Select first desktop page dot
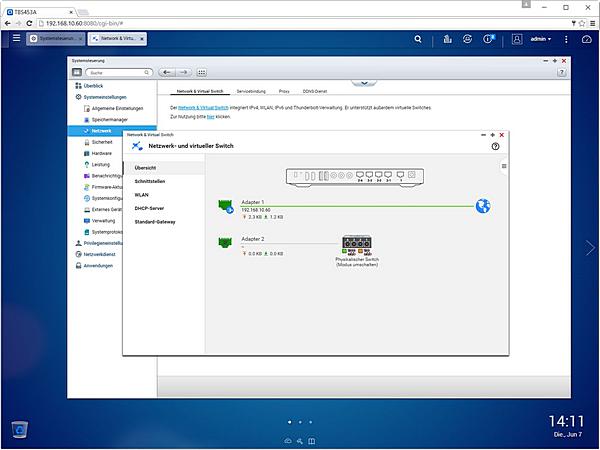The height and width of the screenshot is (450, 600). coord(290,422)
